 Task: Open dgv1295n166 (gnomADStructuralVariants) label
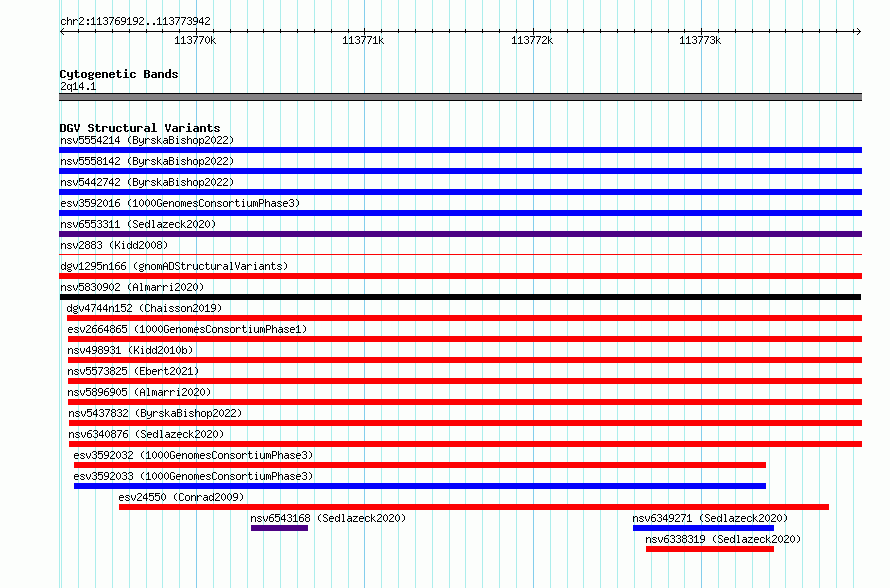(174, 266)
